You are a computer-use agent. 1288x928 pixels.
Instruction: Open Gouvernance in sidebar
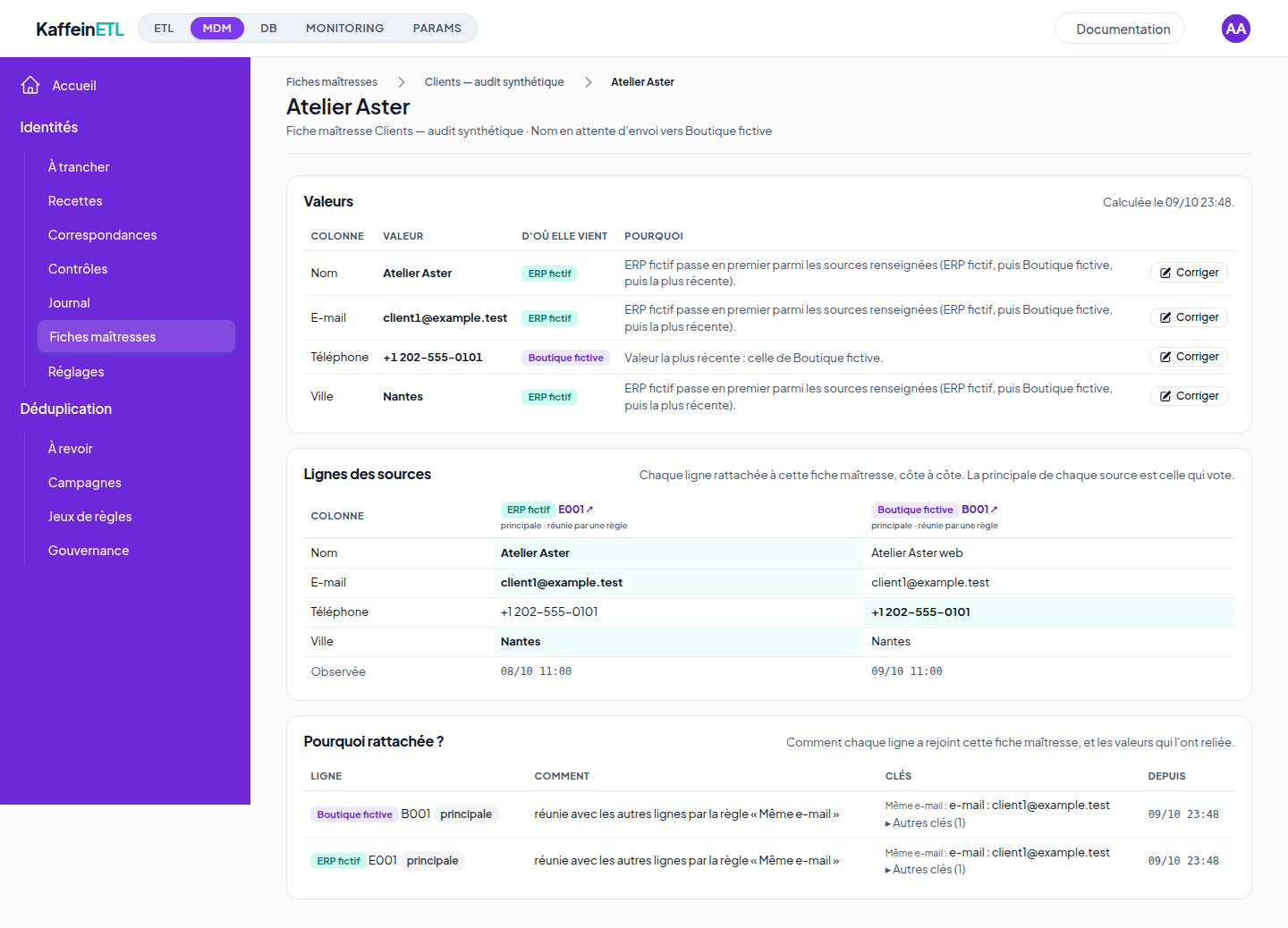[136, 551]
